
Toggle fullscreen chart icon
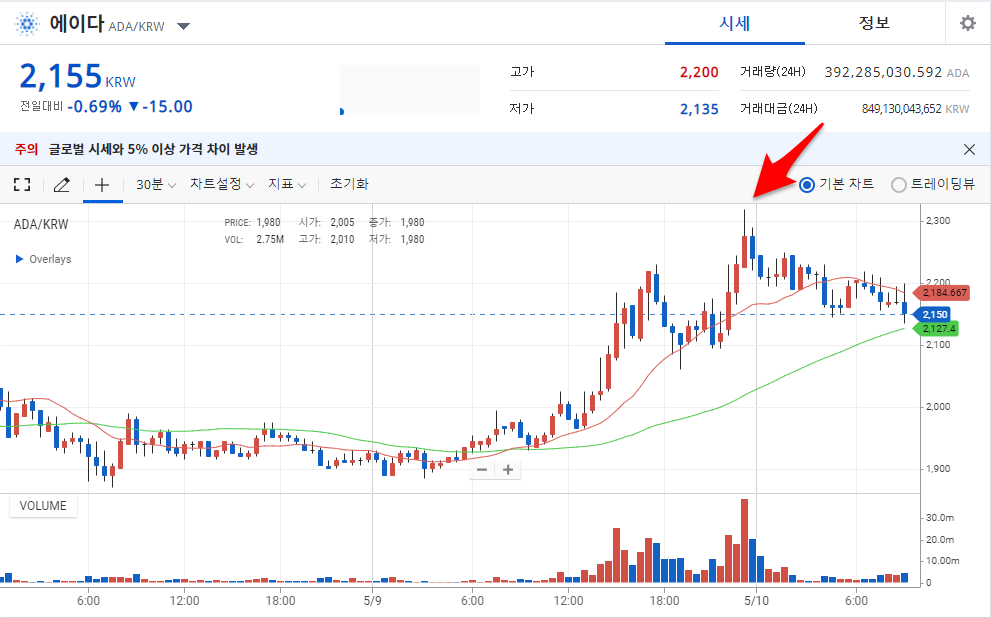[x=22, y=185]
